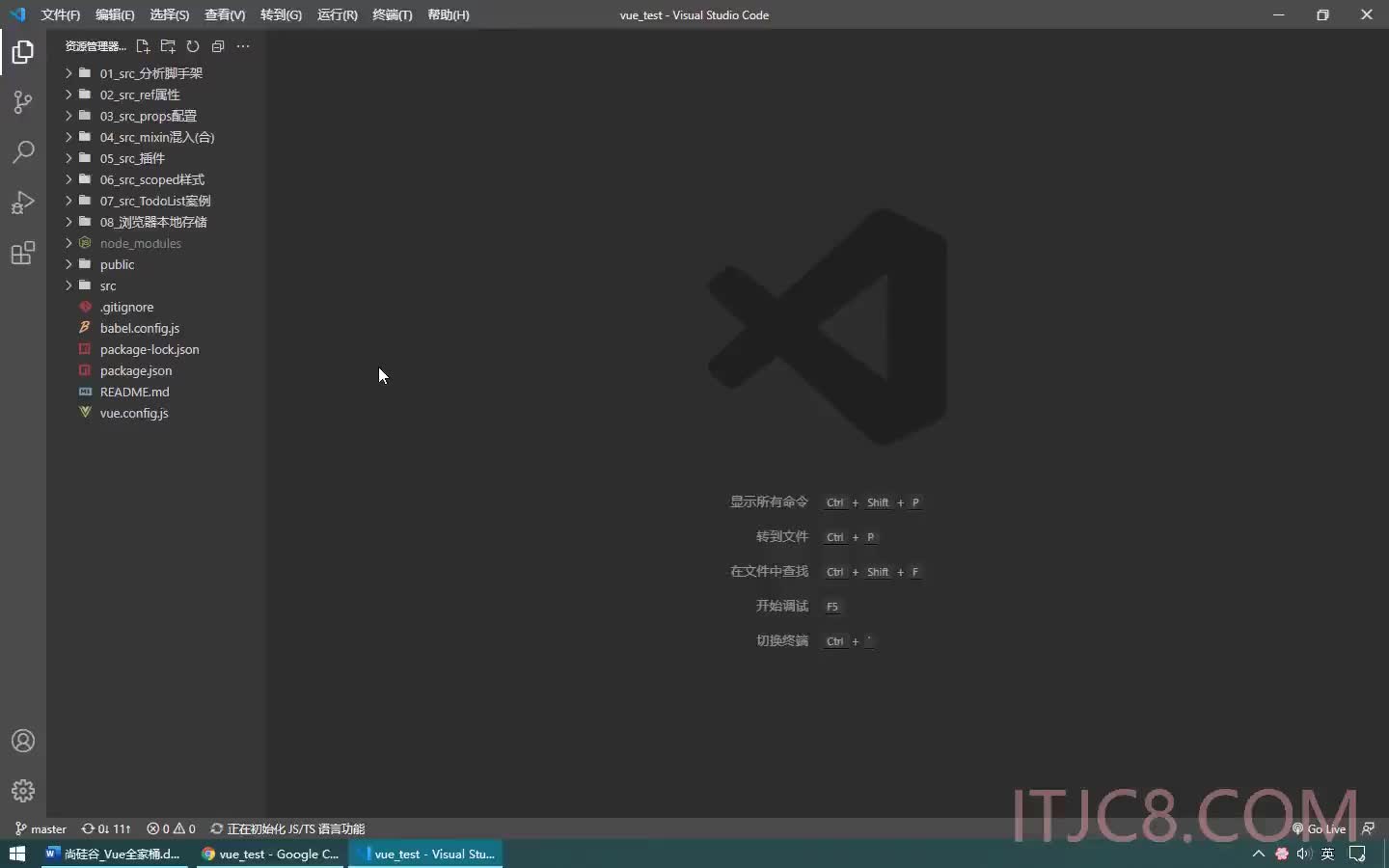Open the 文件(F) menu
Viewport: 1389px width, 868px height.
click(x=60, y=14)
